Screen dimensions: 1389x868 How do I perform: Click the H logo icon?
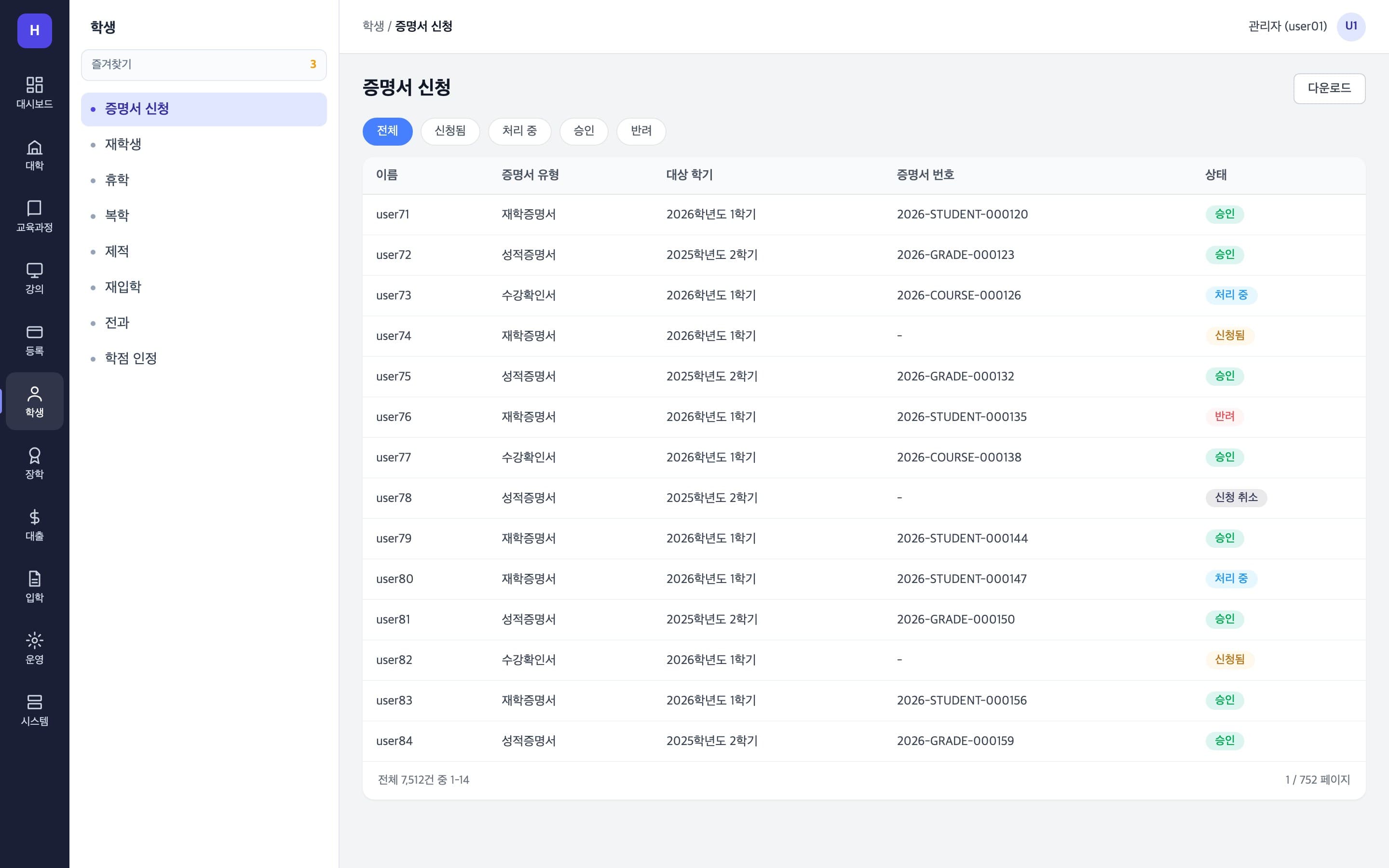tap(34, 30)
